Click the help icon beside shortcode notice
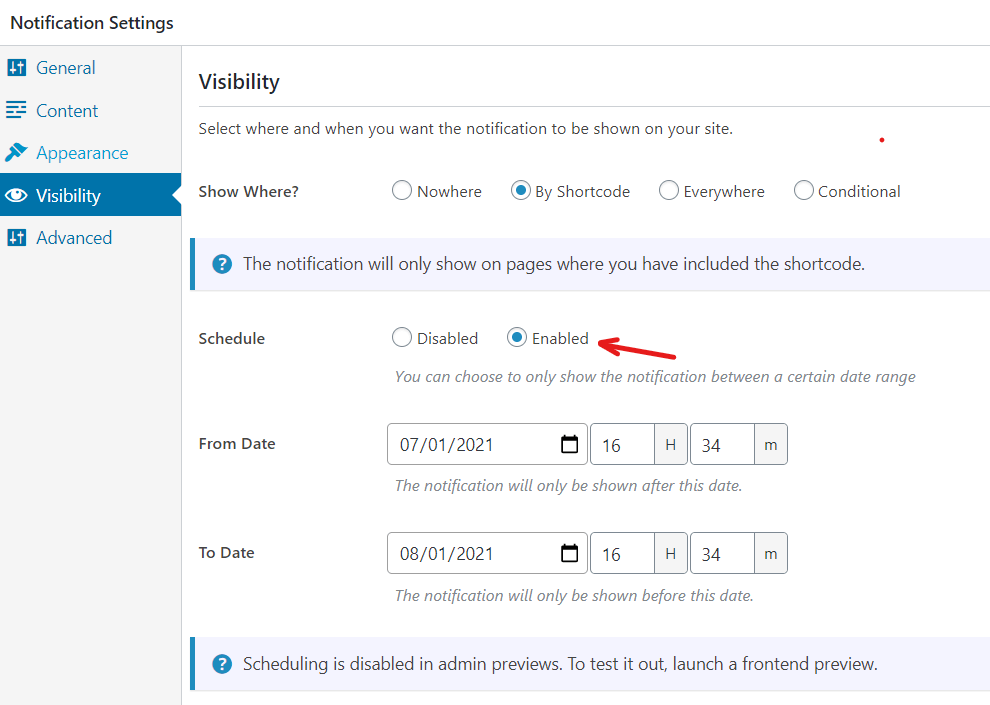The image size is (990, 705). pyautogui.click(x=222, y=264)
